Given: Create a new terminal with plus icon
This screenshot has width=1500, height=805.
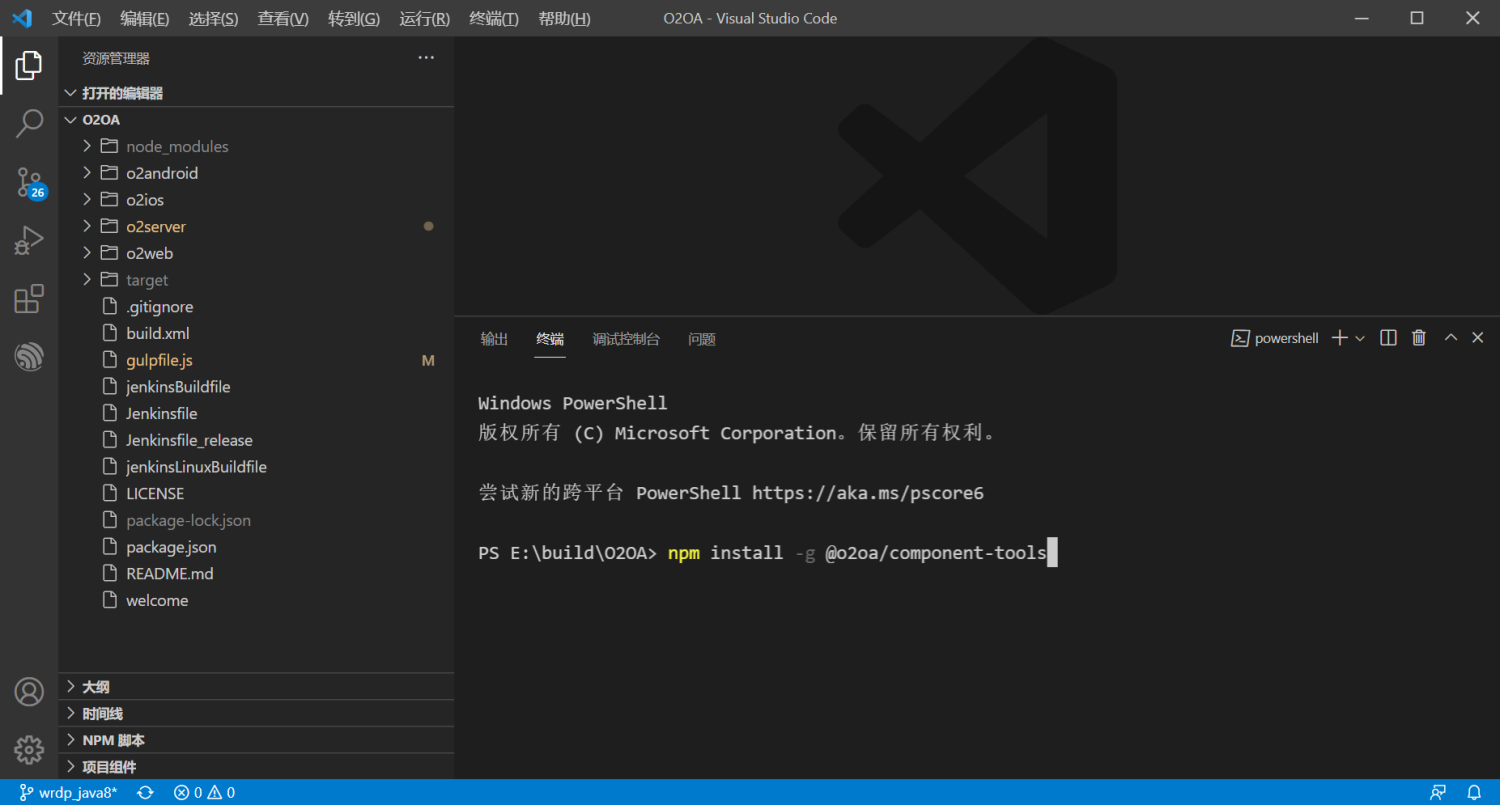Looking at the screenshot, I should 1338,337.
